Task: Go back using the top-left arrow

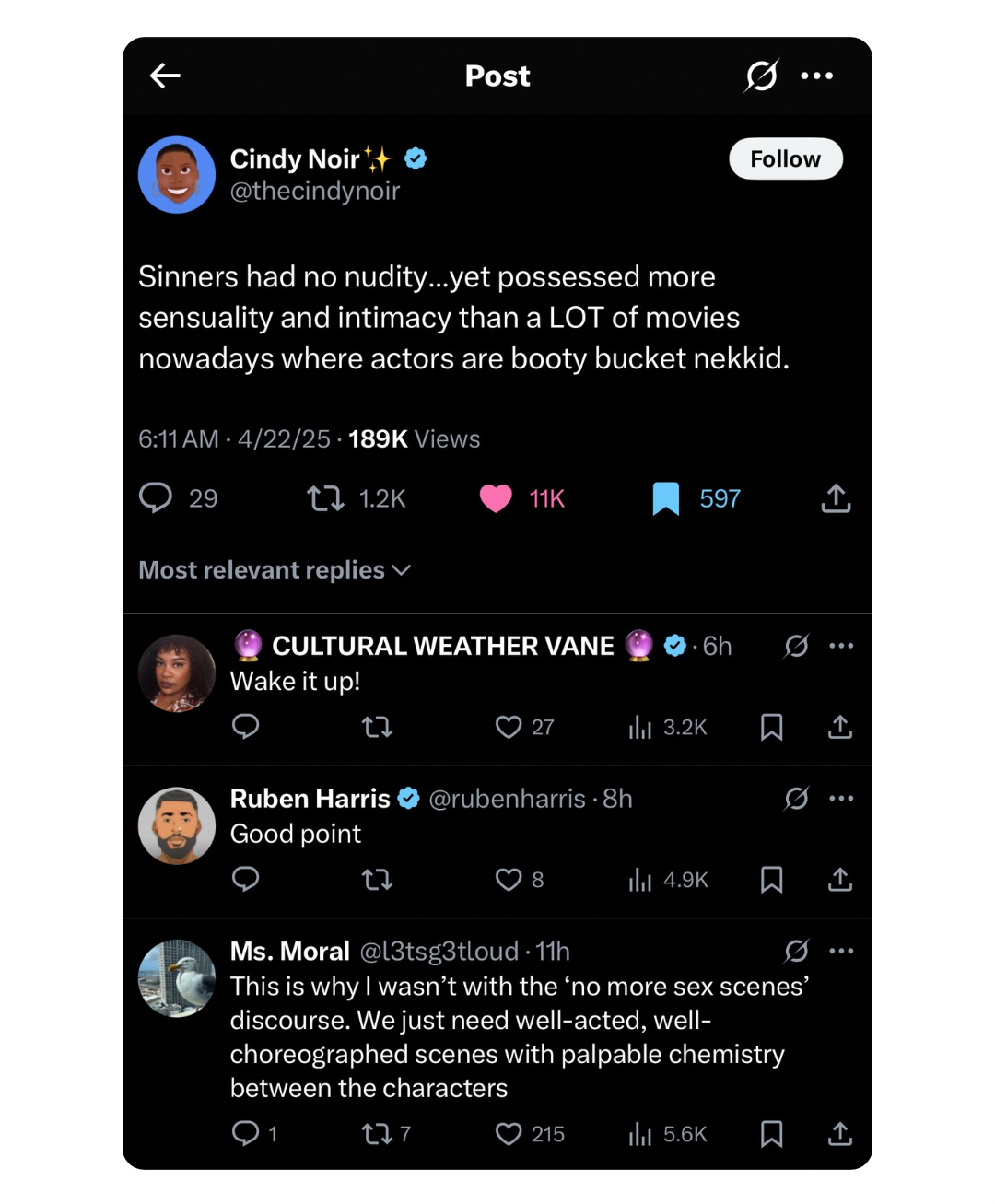Action: (x=165, y=76)
